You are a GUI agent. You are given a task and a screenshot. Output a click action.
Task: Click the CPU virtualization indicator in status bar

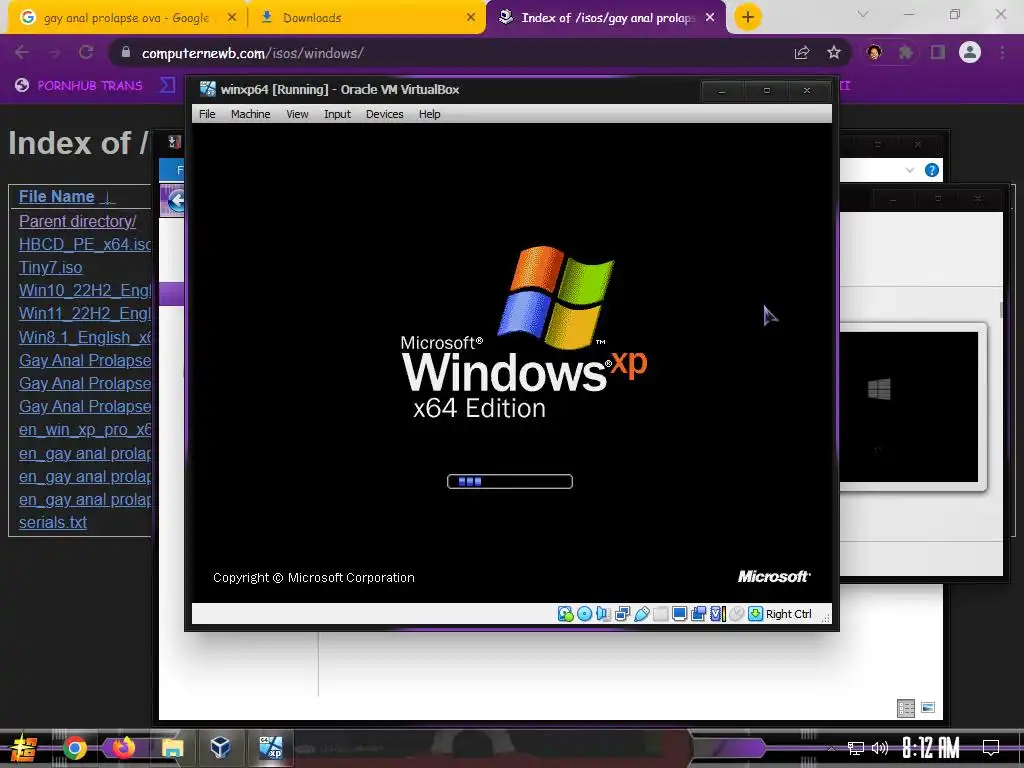pos(718,614)
